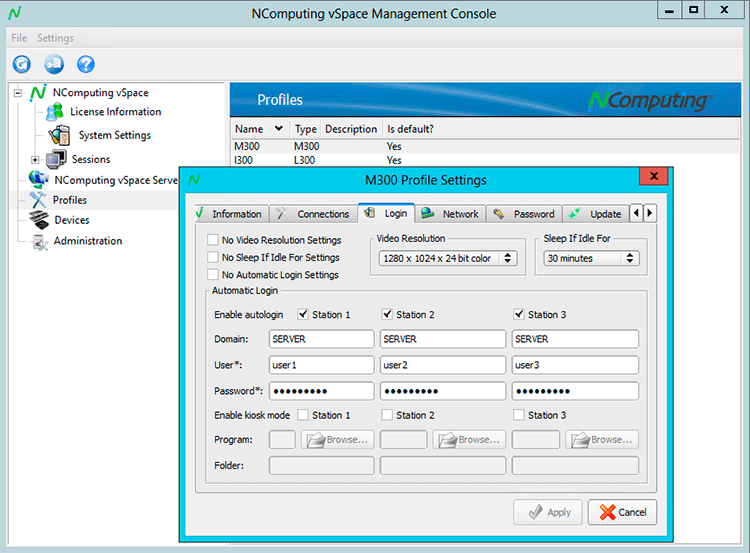750x553 pixels.
Task: Select Administration in the navigation tree
Action: (x=88, y=241)
